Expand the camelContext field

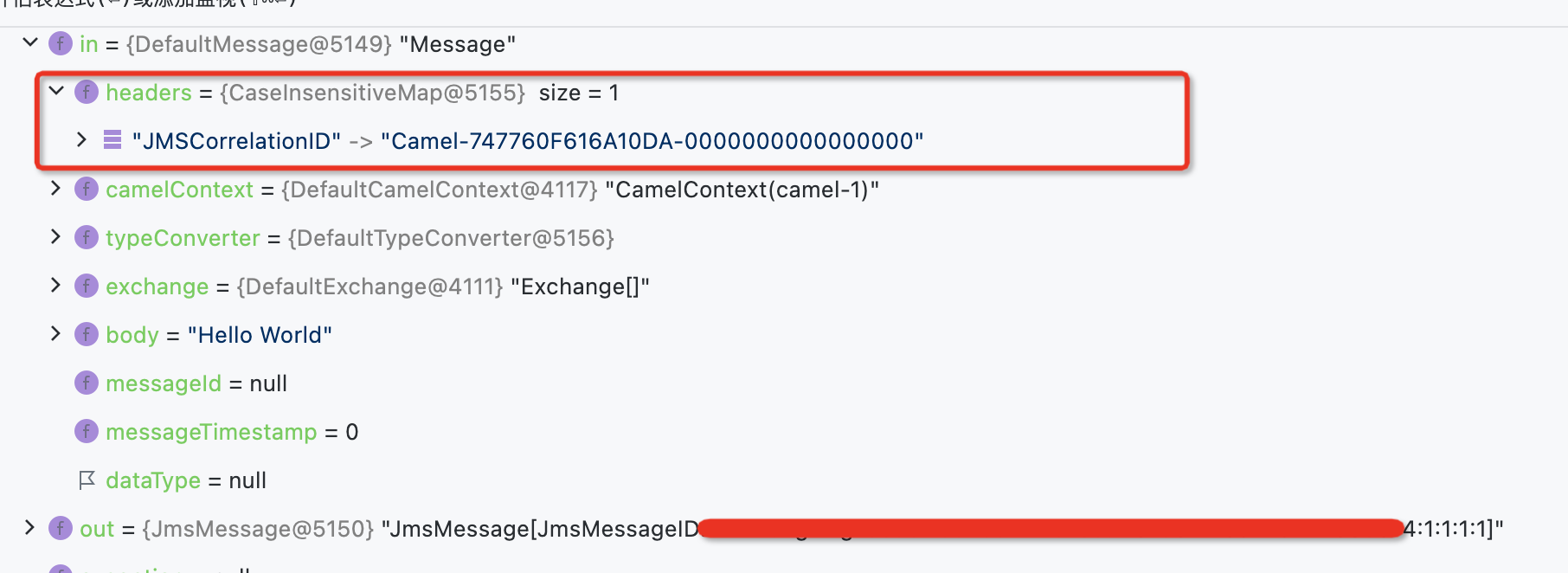pos(55,188)
